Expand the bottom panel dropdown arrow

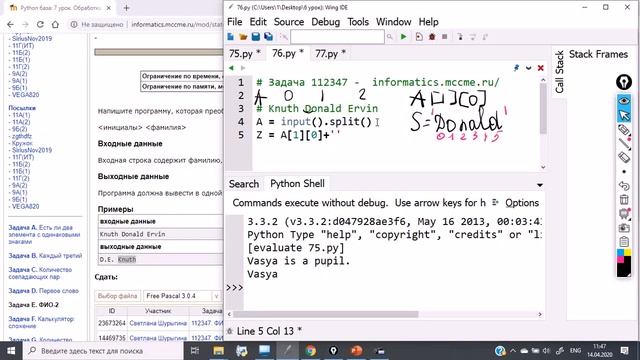pyautogui.click(x=540, y=185)
